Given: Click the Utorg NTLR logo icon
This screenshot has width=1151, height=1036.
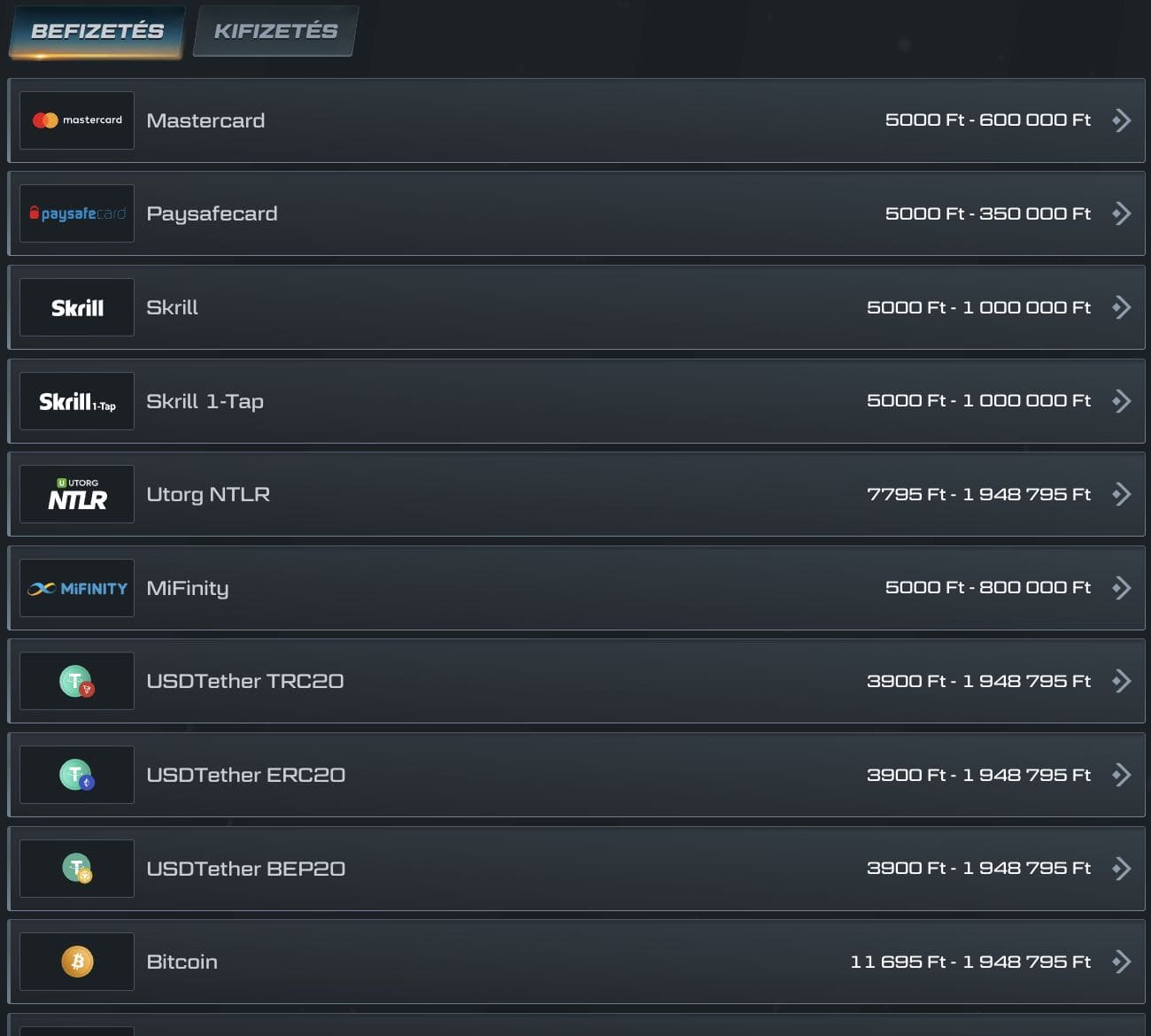Looking at the screenshot, I should tap(77, 494).
